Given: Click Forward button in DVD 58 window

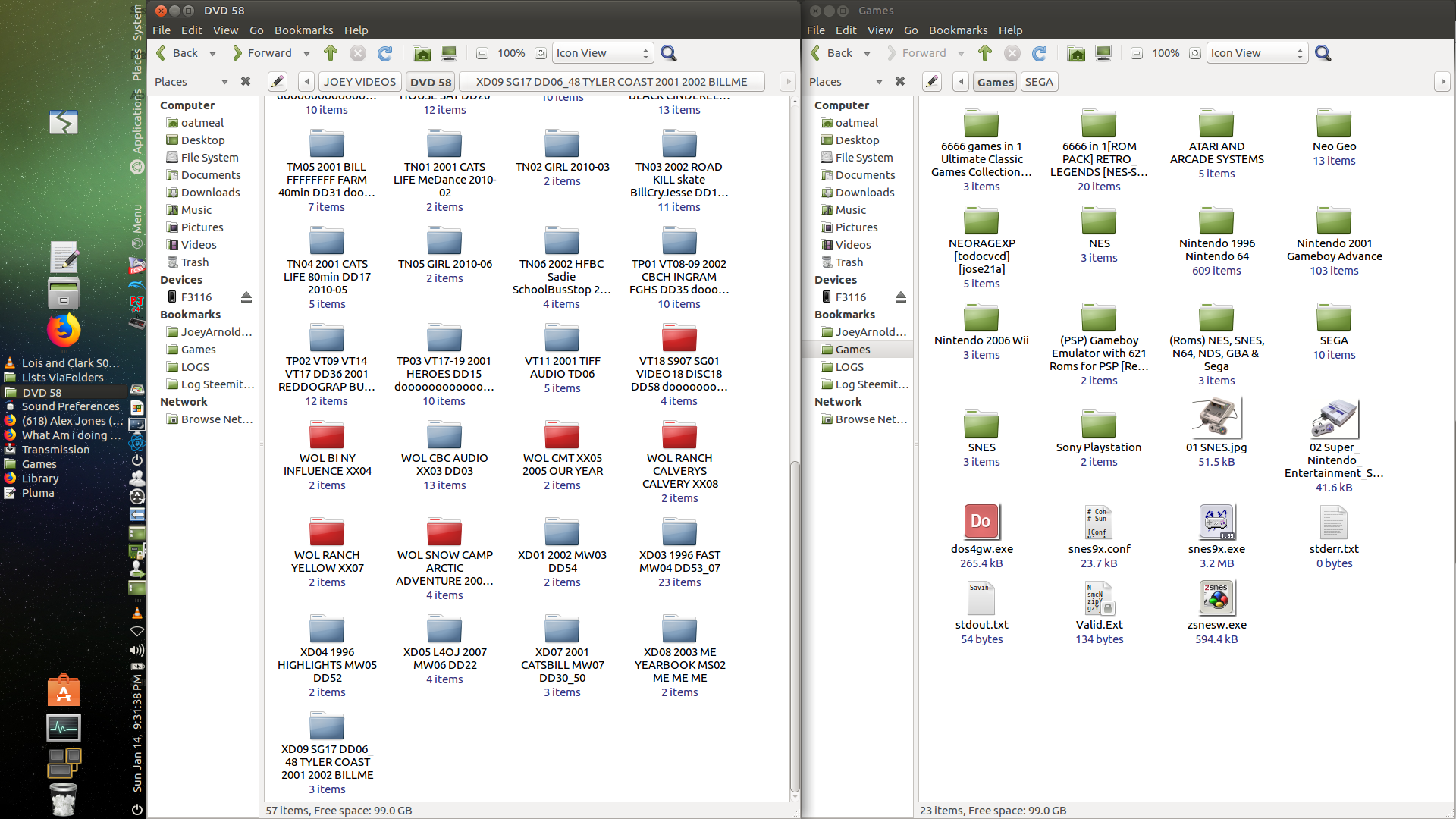Looking at the screenshot, I should [262, 53].
